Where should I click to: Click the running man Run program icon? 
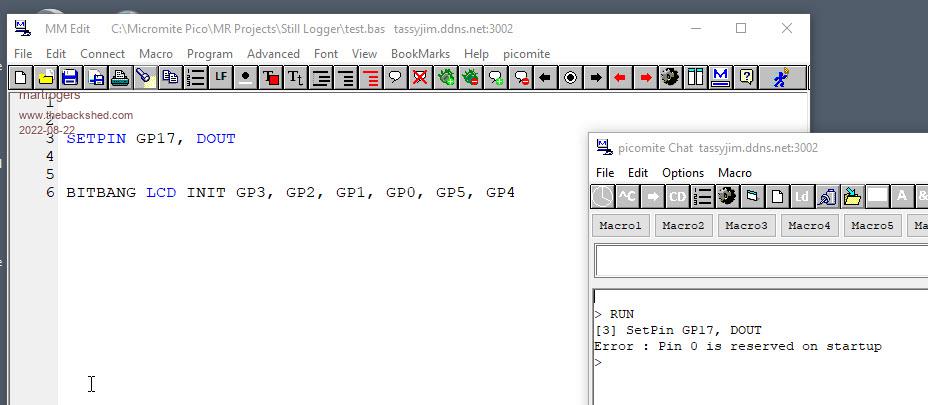[x=781, y=77]
